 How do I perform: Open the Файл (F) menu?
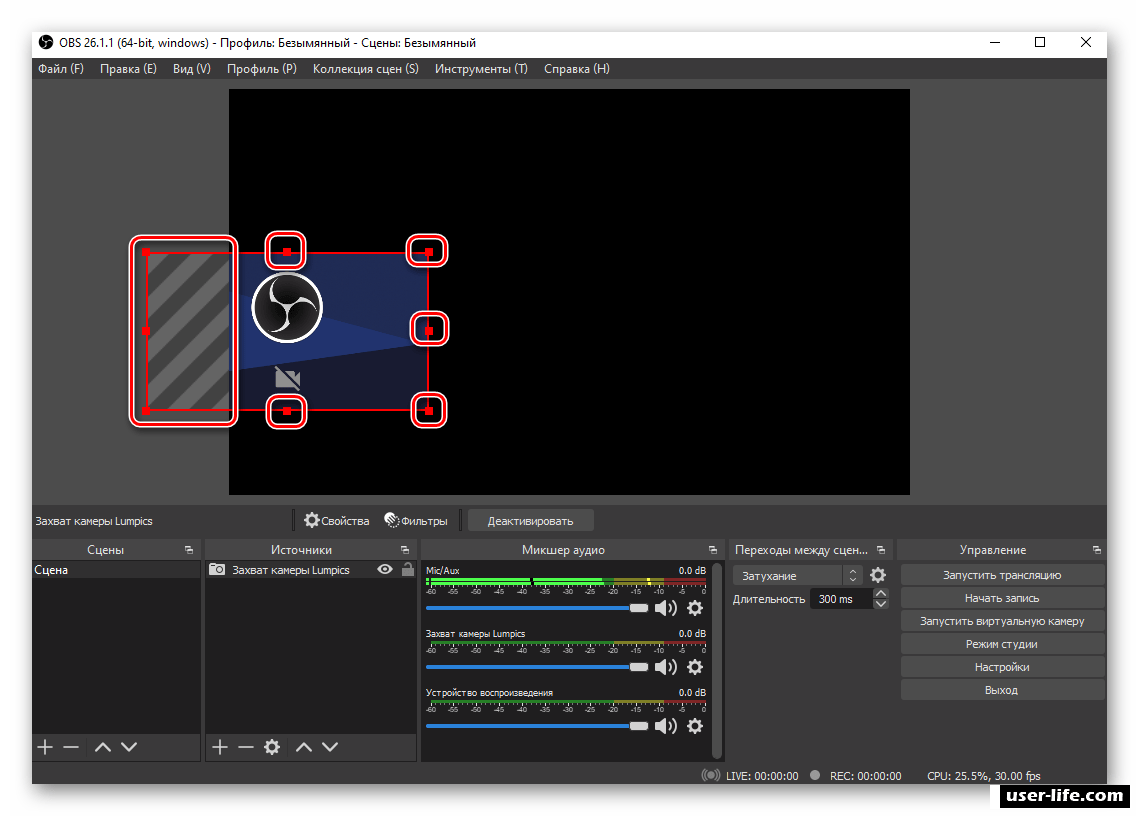tap(61, 68)
